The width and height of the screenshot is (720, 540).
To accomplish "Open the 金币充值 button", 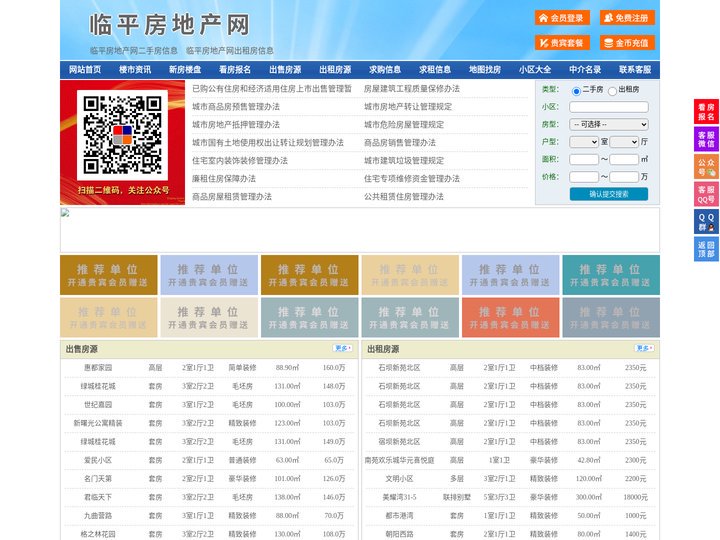I will pos(627,43).
